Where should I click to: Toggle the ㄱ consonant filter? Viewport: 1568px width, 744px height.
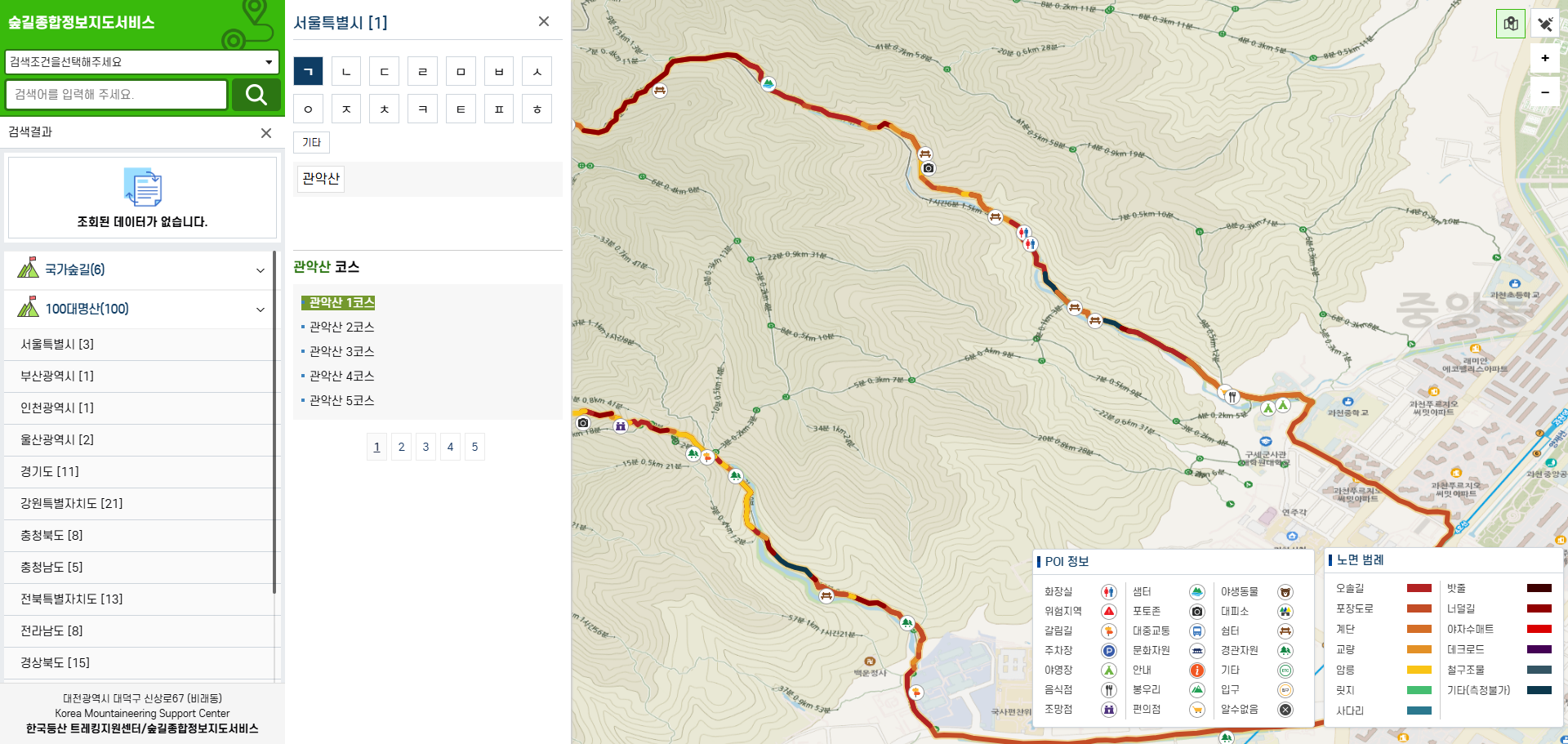coord(308,72)
